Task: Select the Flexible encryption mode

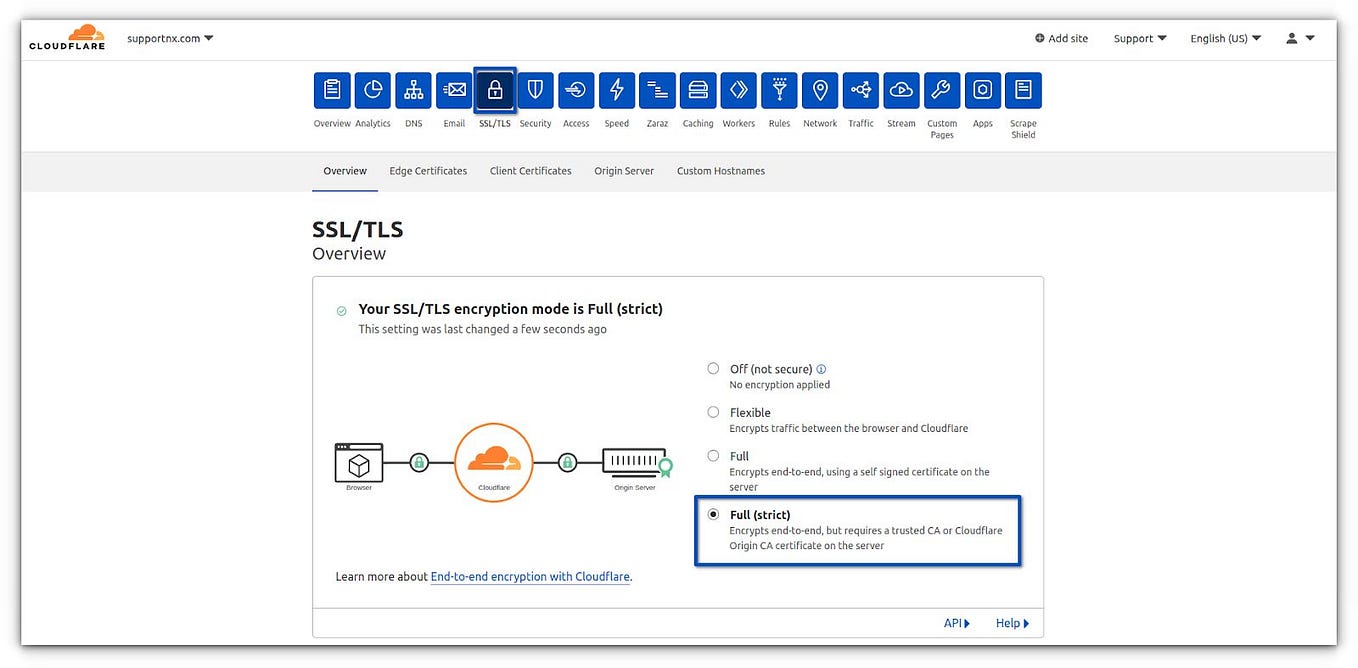Action: click(713, 411)
